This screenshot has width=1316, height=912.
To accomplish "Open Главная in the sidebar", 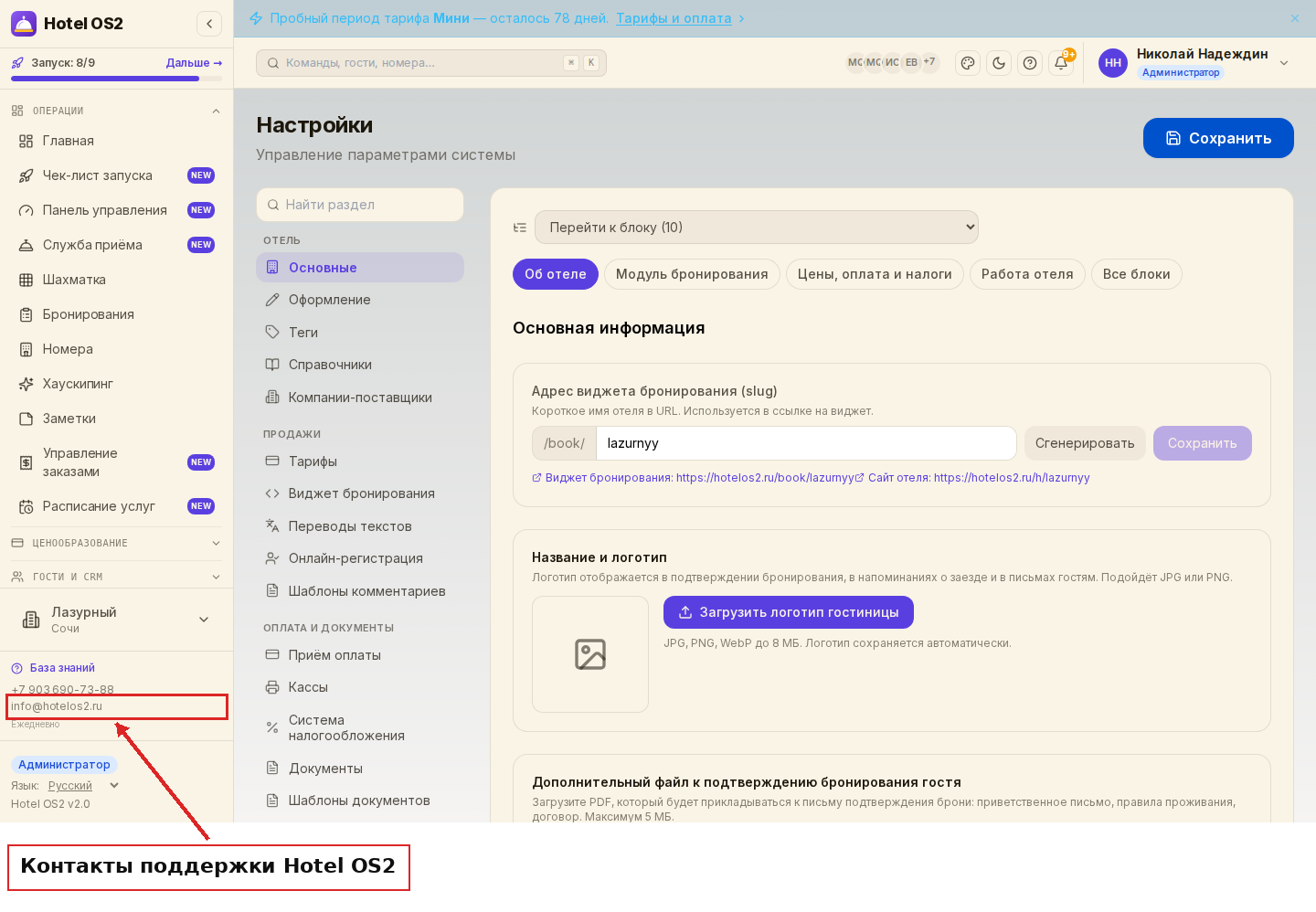I will (x=117, y=141).
